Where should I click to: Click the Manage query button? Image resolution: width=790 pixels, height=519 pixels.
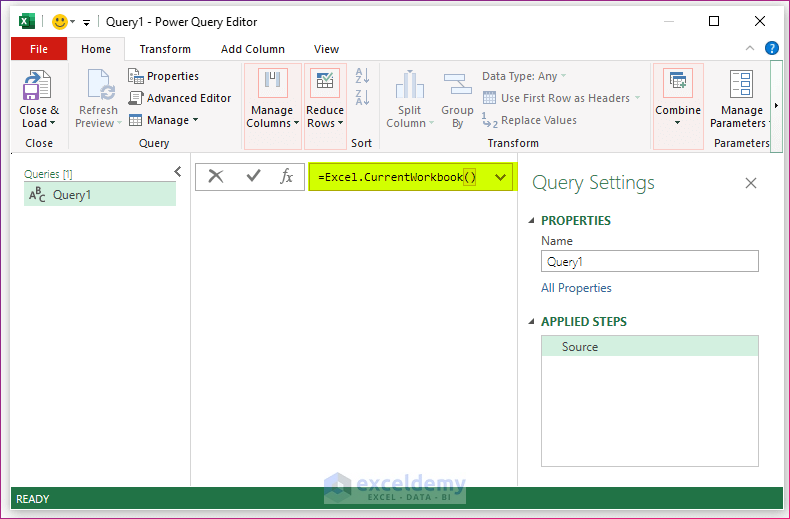163,120
